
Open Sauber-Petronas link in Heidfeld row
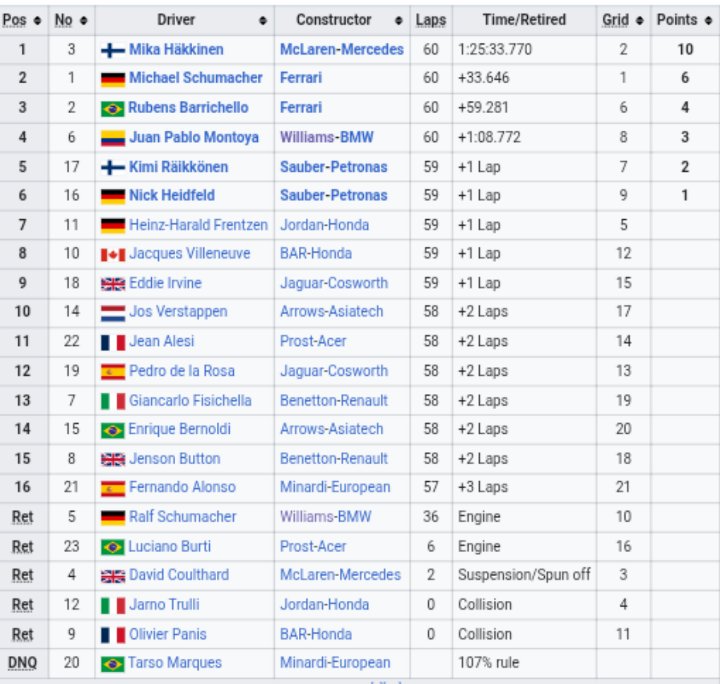pyautogui.click(x=334, y=196)
